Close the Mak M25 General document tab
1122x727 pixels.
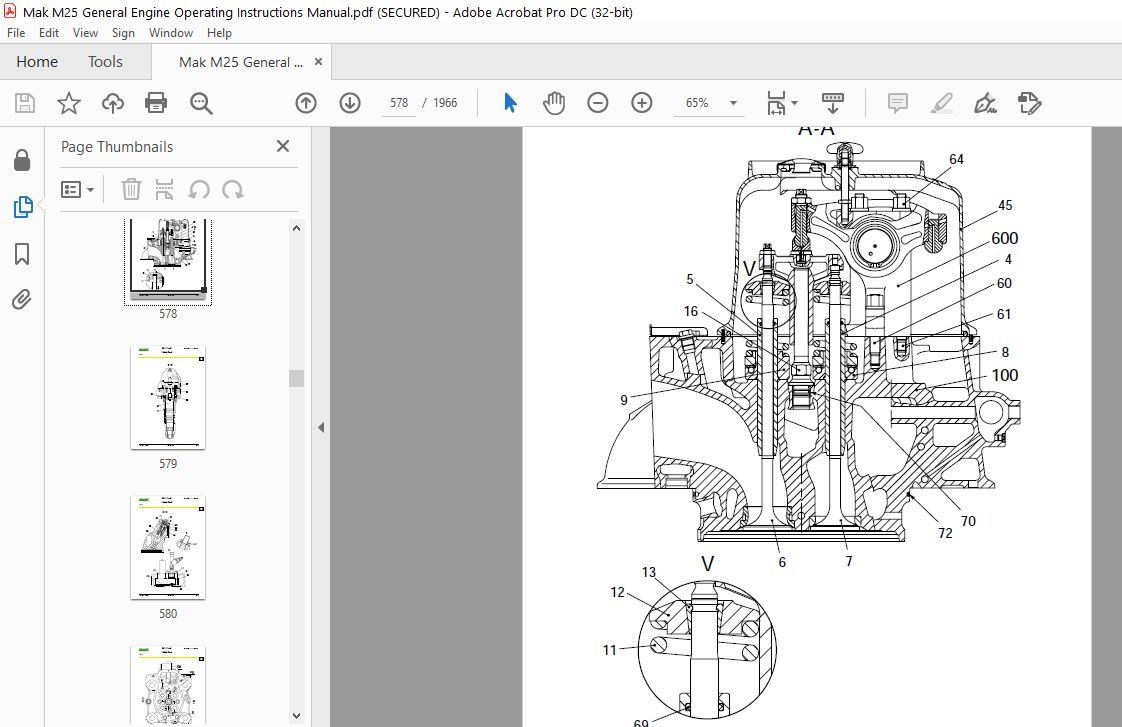(x=318, y=62)
